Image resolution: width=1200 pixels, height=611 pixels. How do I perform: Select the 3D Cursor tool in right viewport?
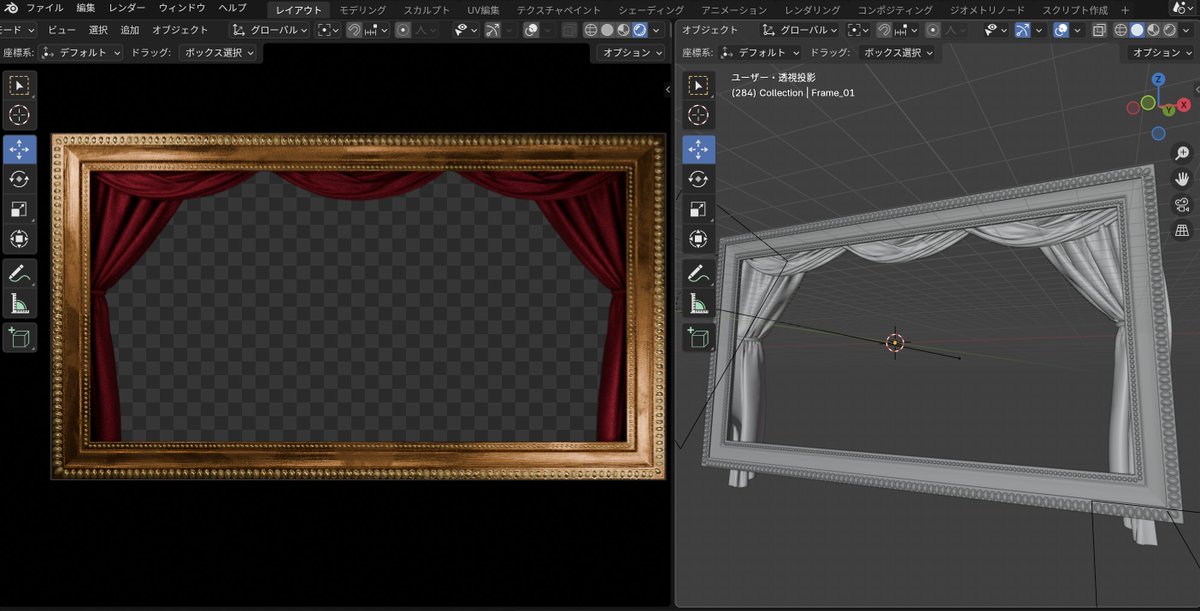[x=698, y=115]
